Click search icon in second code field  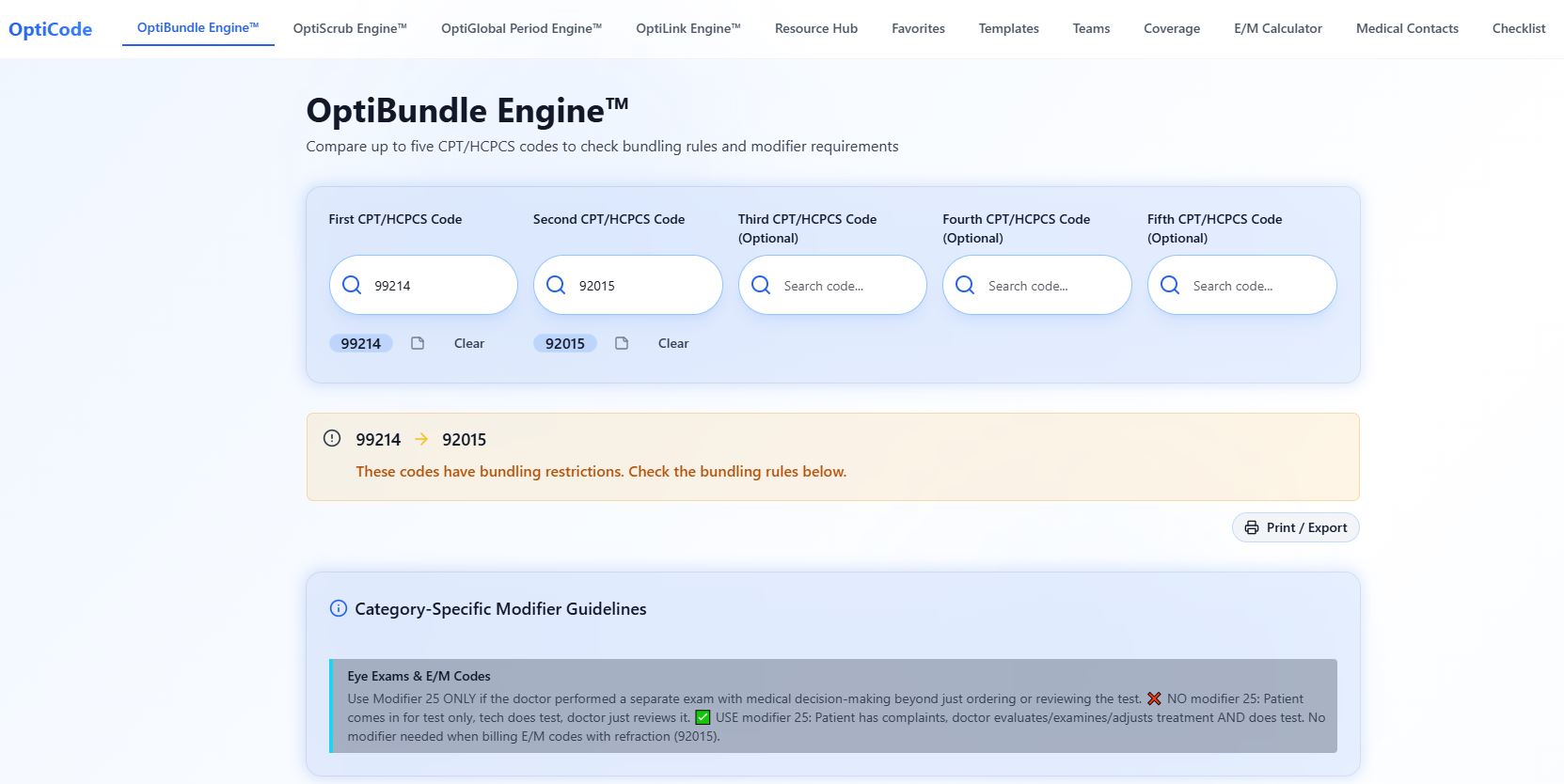point(556,285)
